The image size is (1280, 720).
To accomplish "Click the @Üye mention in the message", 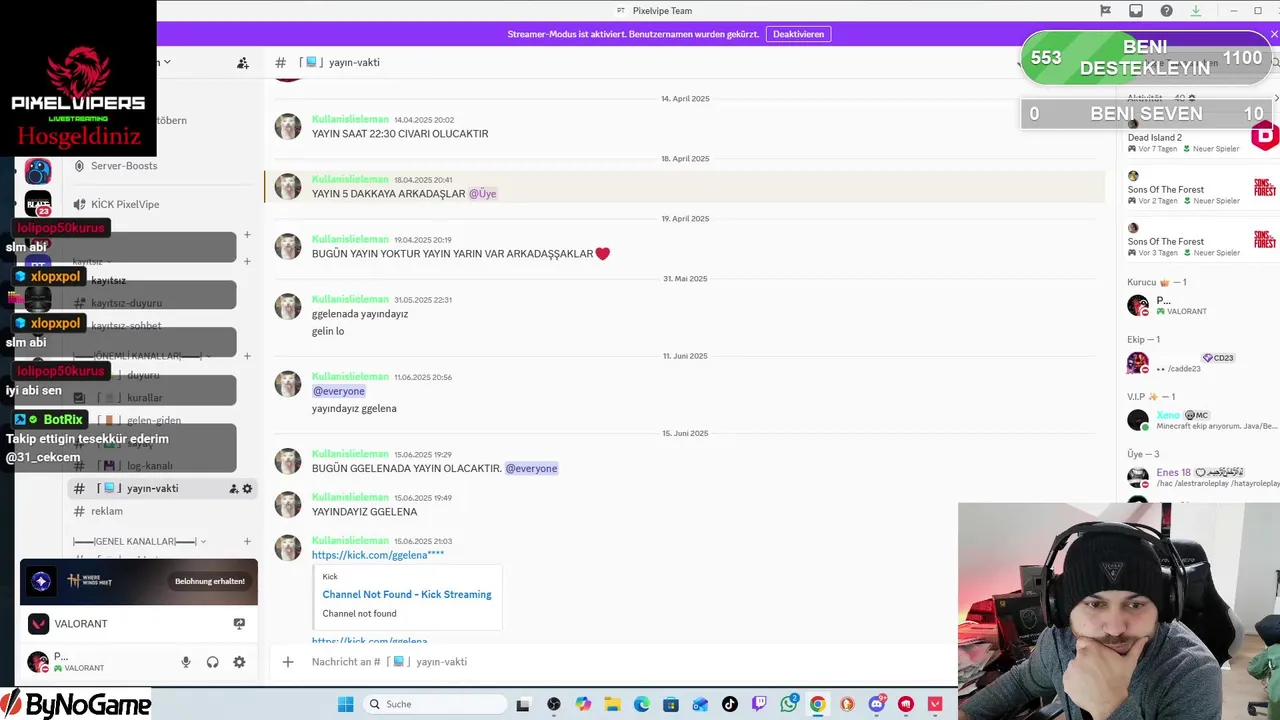I will (x=482, y=194).
